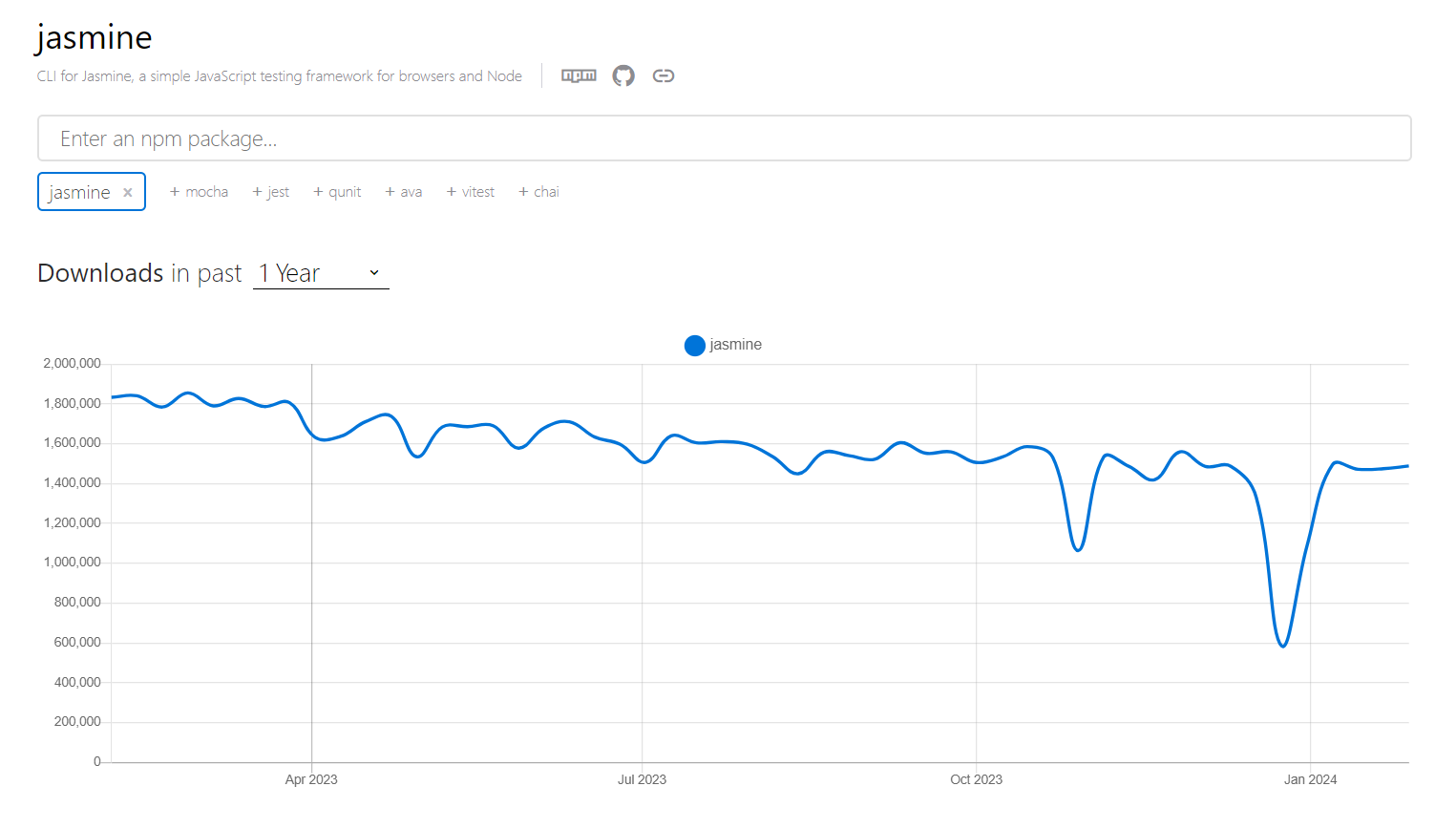Screen dimensions: 1456x829
Task: Add ava to the comparison
Action: pyautogui.click(x=404, y=192)
